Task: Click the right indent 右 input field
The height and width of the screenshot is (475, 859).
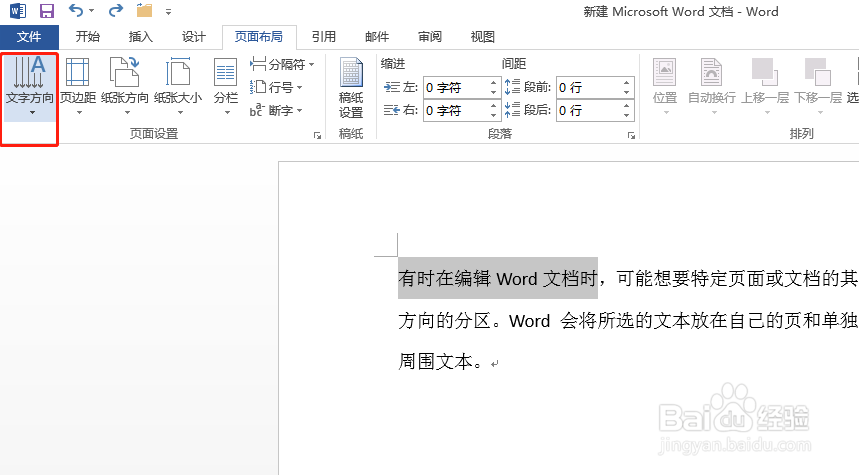Action: (455, 110)
